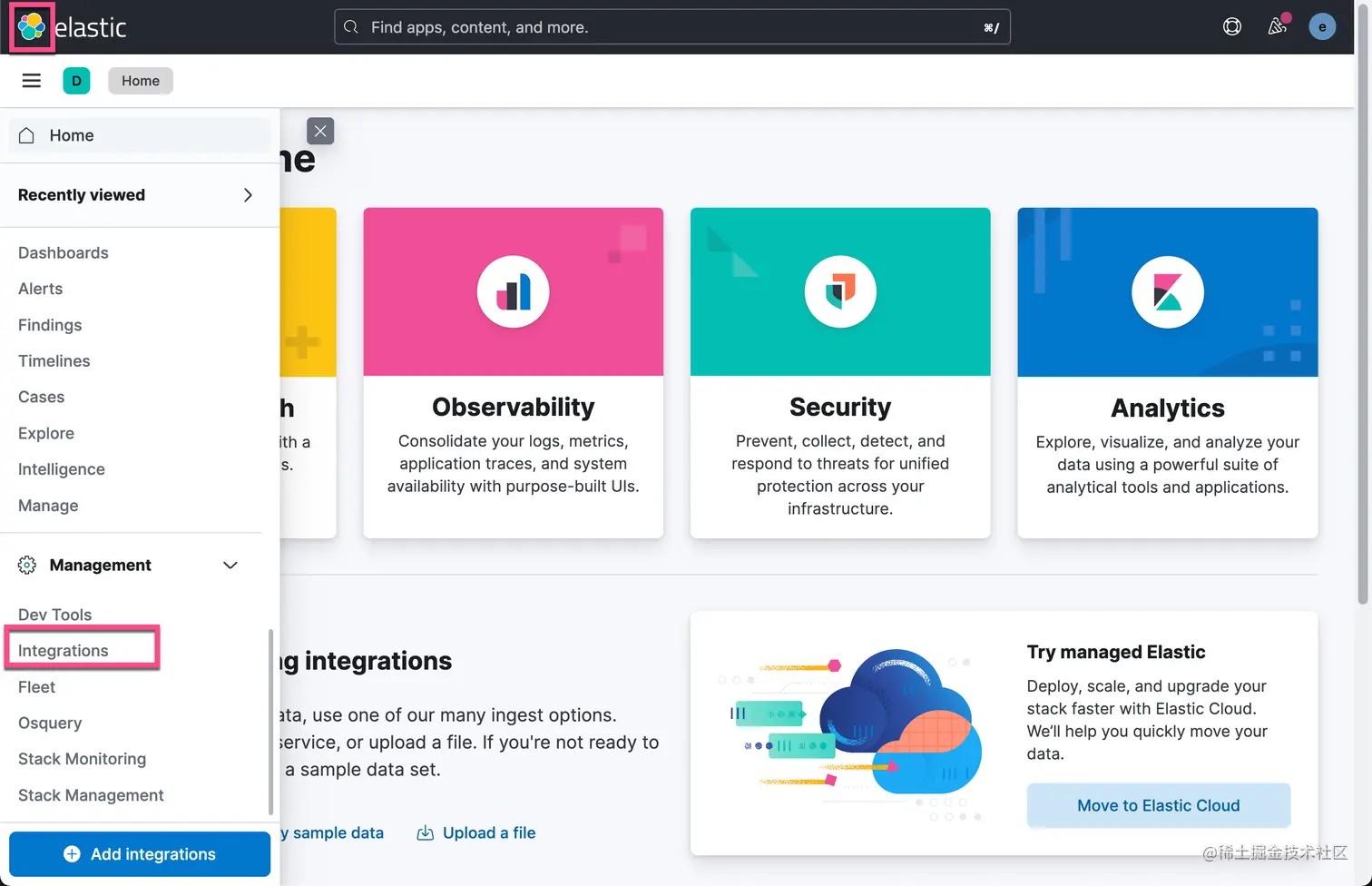The width and height of the screenshot is (1372, 886).
Task: Open Findings in the navigation
Action: point(50,325)
